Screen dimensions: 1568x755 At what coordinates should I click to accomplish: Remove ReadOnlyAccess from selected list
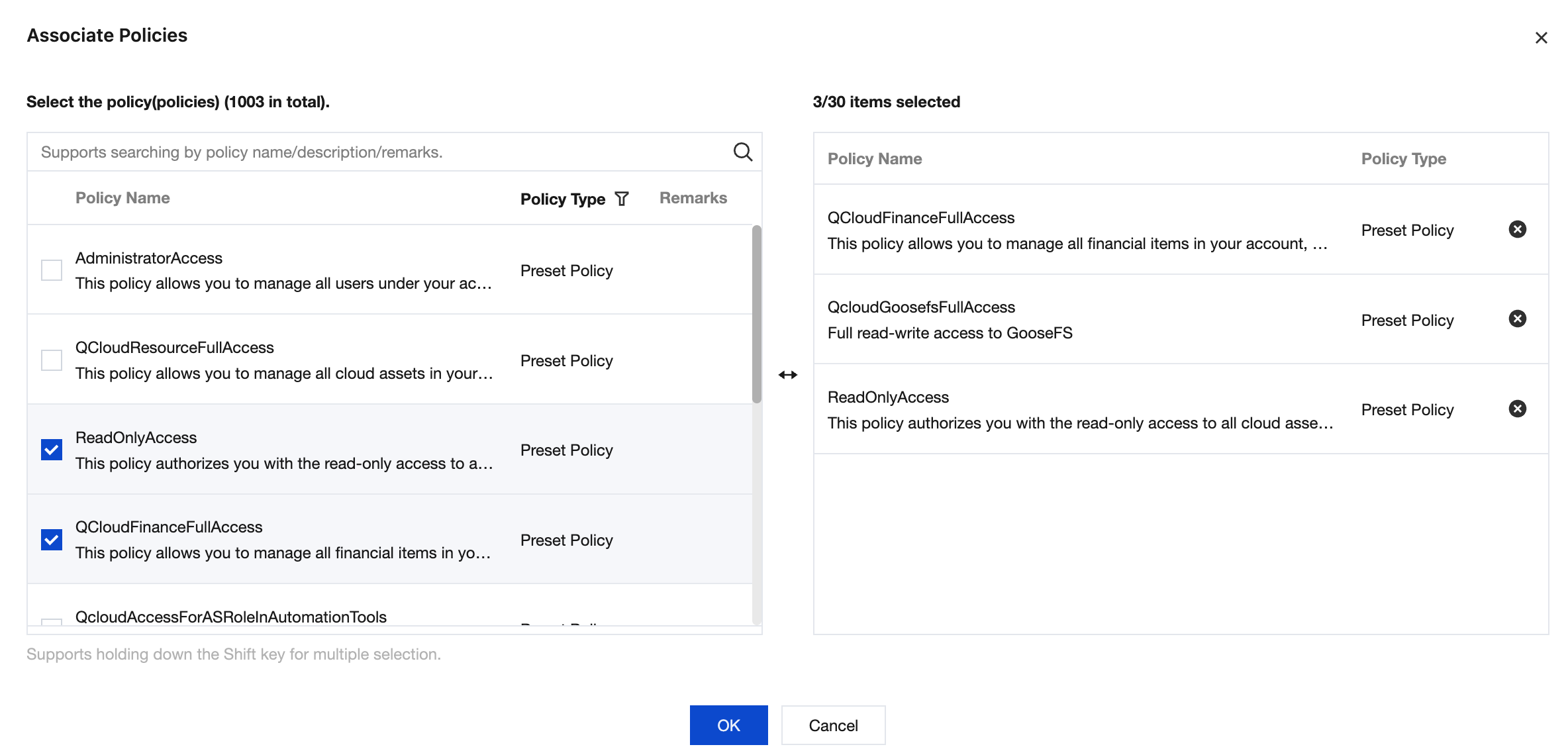click(1517, 409)
